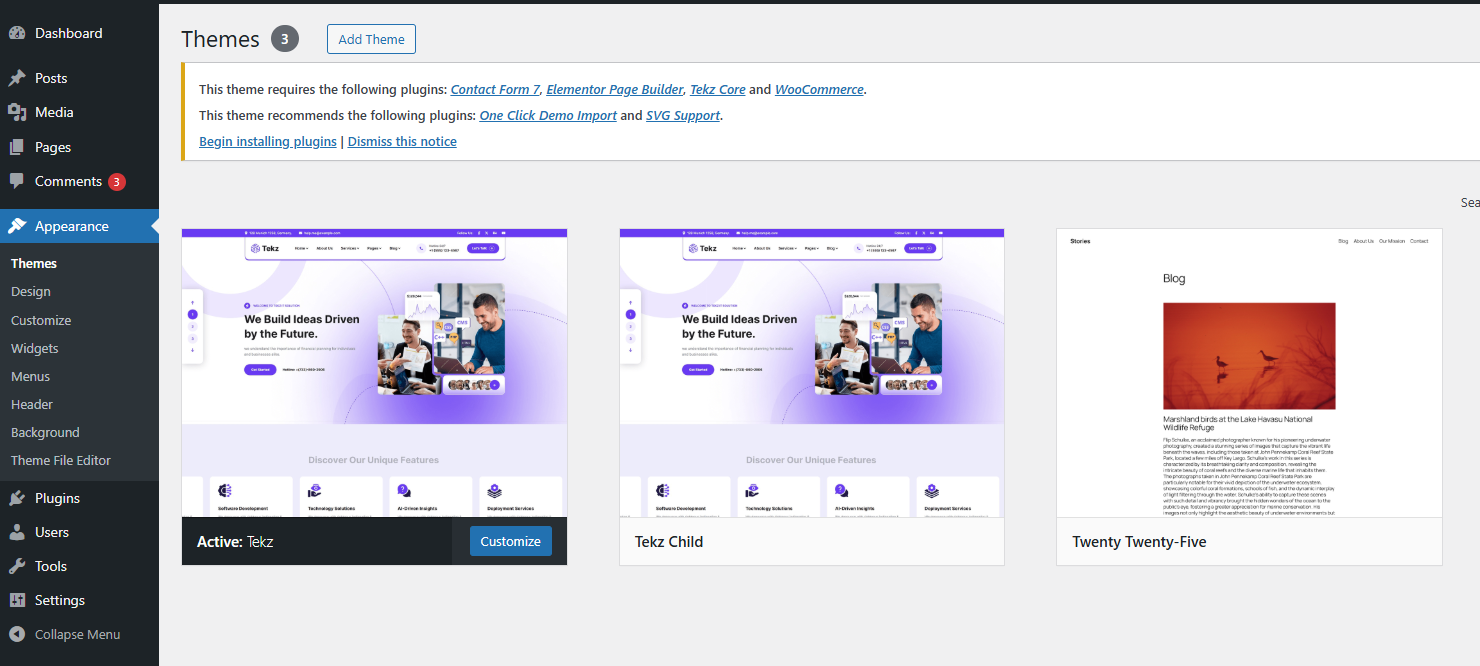
Task: Select the Twenty Twenty-Five theme screenshot
Action: [1249, 373]
